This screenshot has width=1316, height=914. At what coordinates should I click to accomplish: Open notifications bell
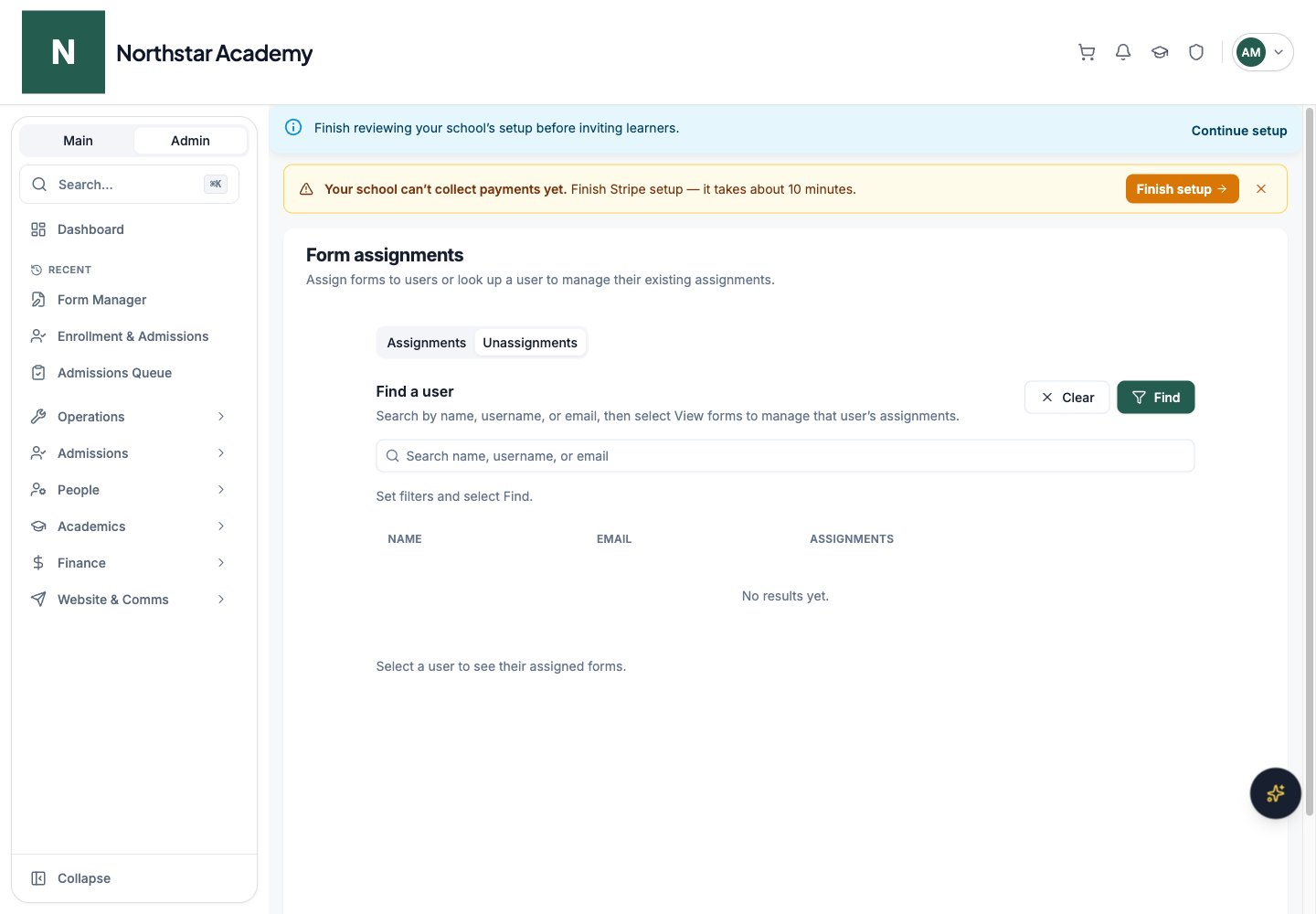(1123, 52)
